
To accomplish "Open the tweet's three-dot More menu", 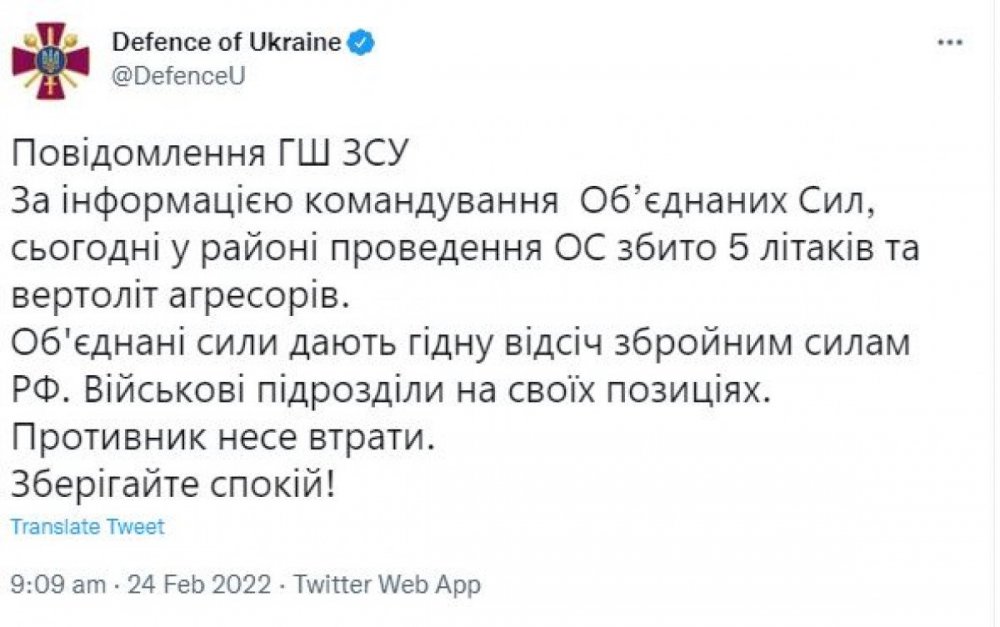I will pos(950,43).
